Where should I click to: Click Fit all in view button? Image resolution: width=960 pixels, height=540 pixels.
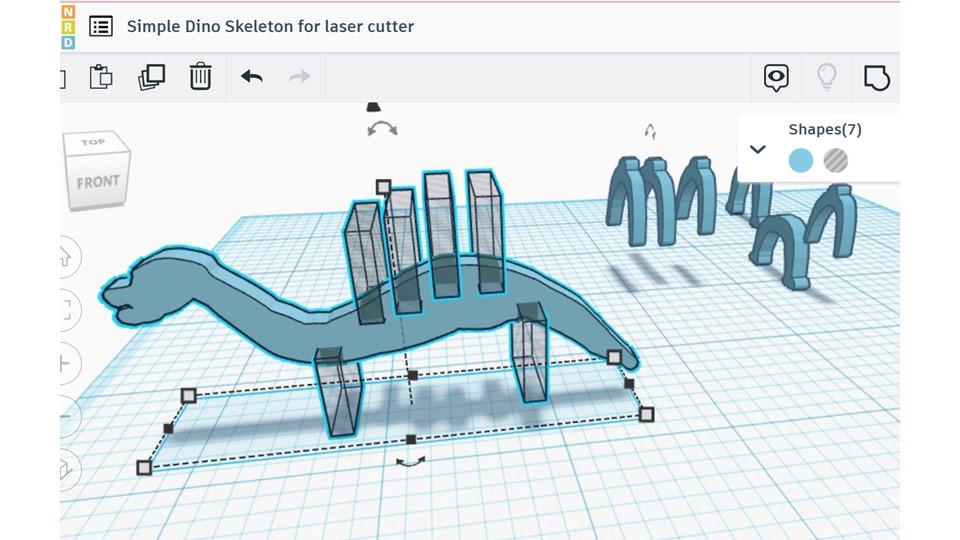(67, 310)
